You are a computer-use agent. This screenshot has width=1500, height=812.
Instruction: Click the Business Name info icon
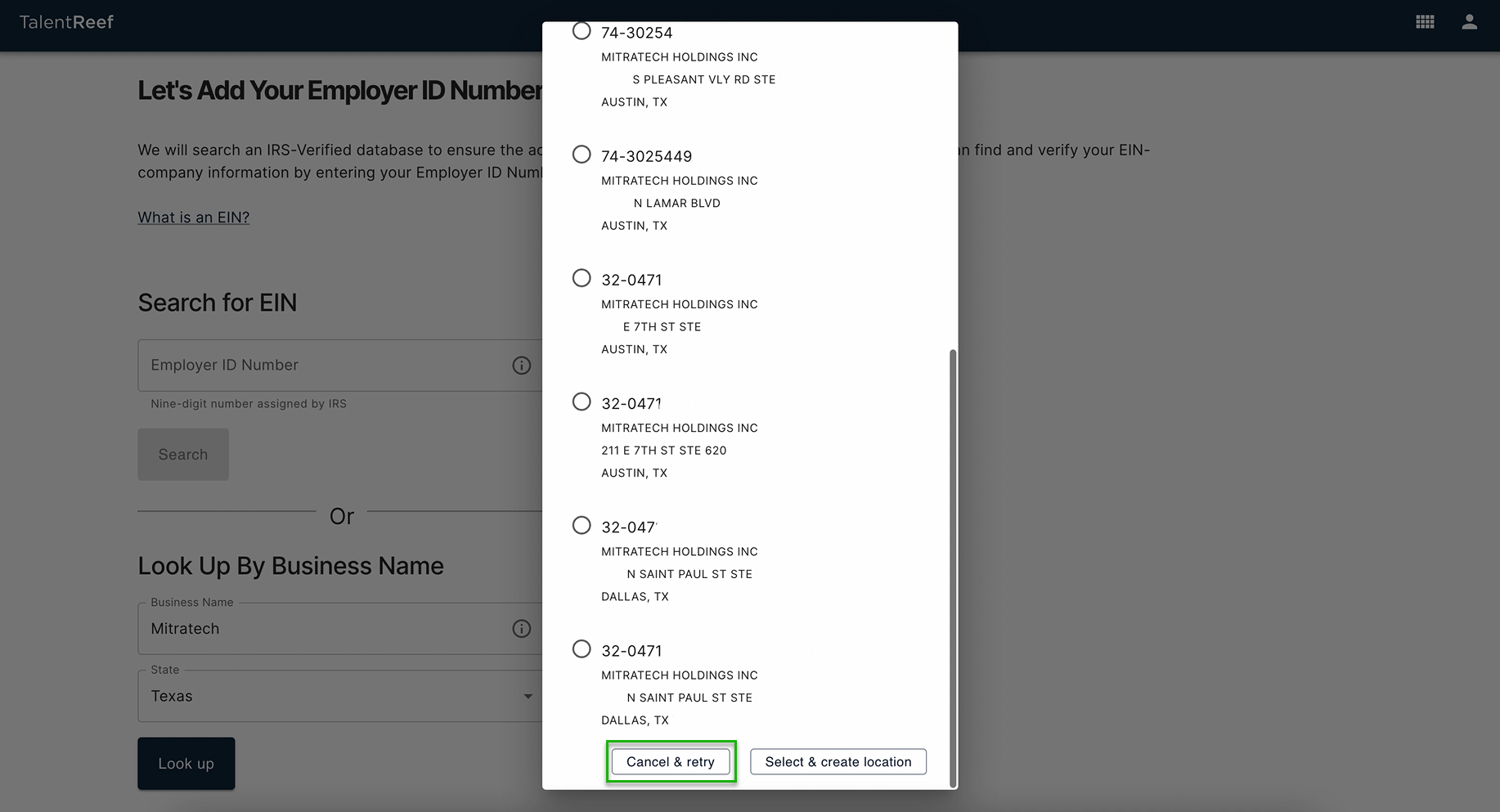tap(521, 629)
